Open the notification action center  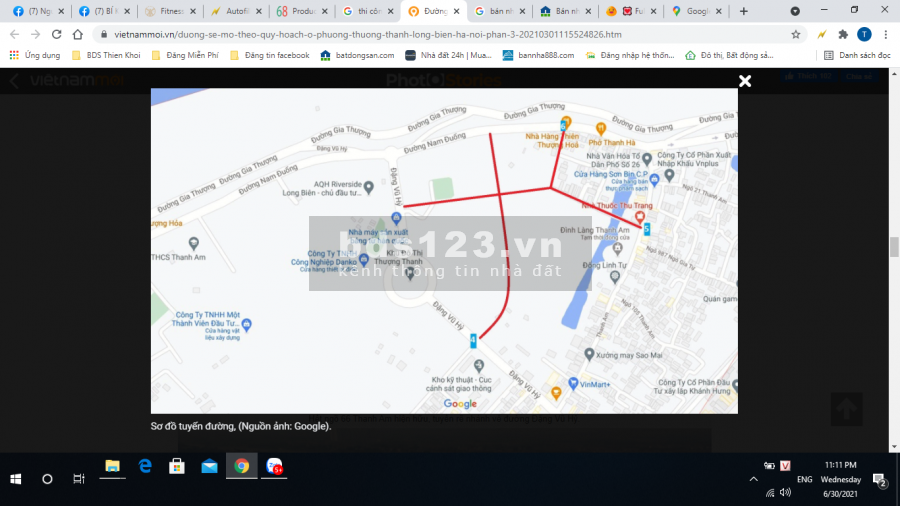pos(879,480)
